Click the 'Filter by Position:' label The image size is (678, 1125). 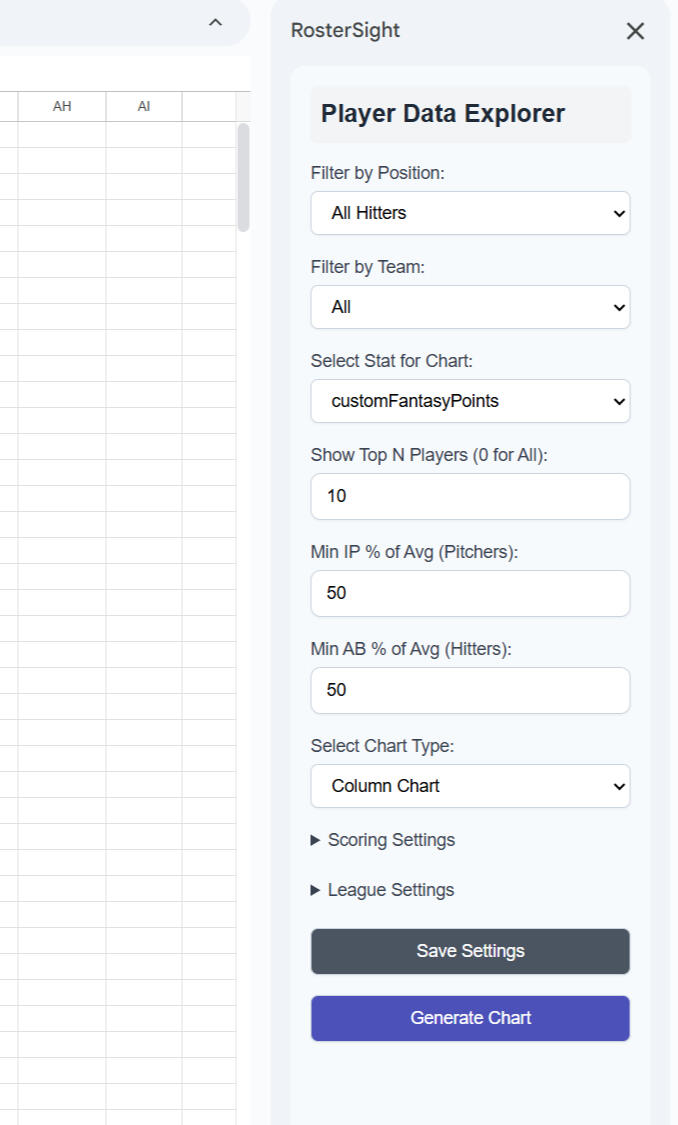click(377, 173)
